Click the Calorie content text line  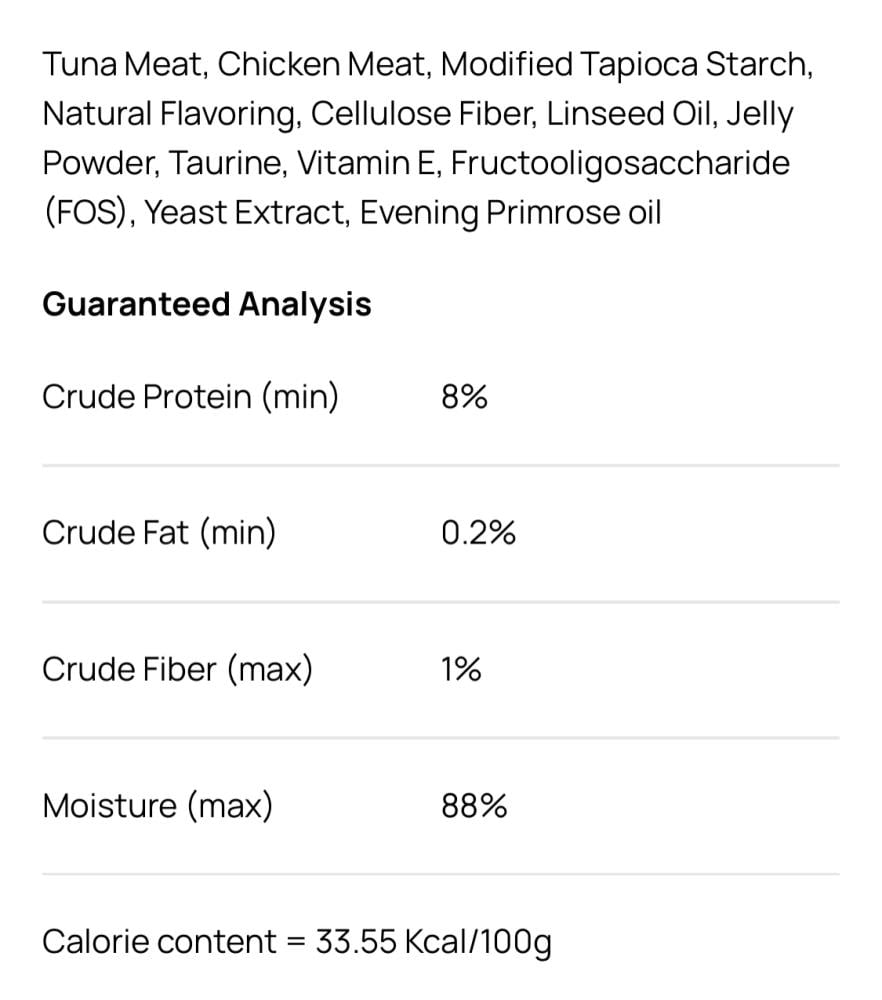click(297, 943)
